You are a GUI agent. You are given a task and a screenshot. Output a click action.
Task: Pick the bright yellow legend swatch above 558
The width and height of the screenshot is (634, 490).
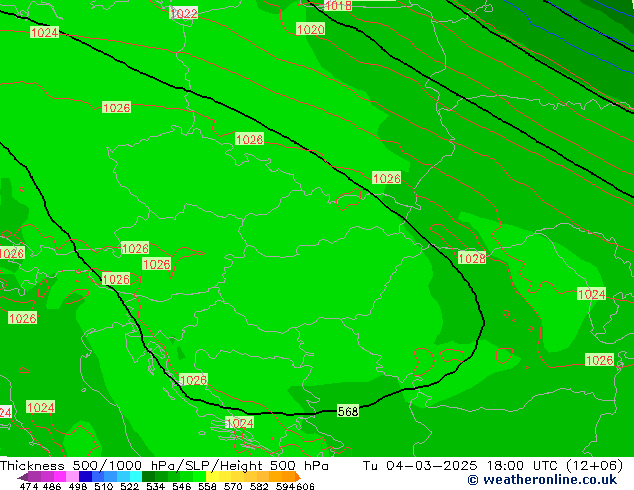coord(212,476)
